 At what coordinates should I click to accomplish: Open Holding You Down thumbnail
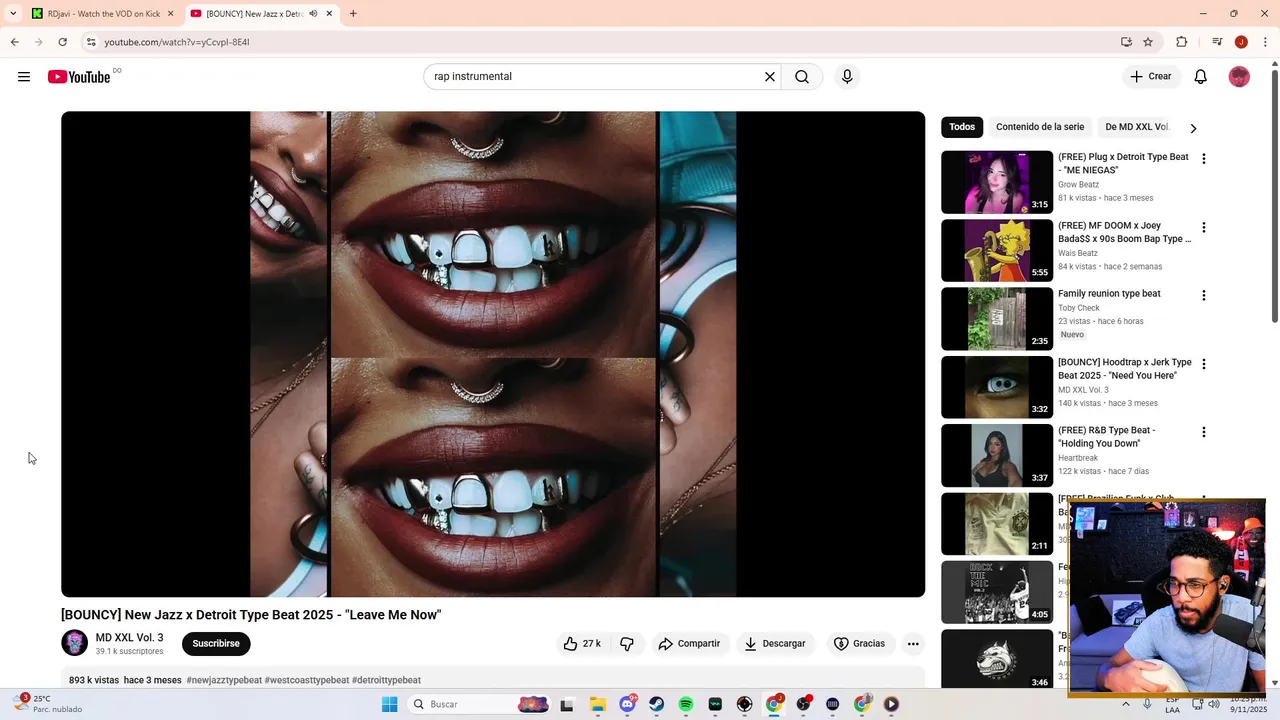pyautogui.click(x=997, y=455)
